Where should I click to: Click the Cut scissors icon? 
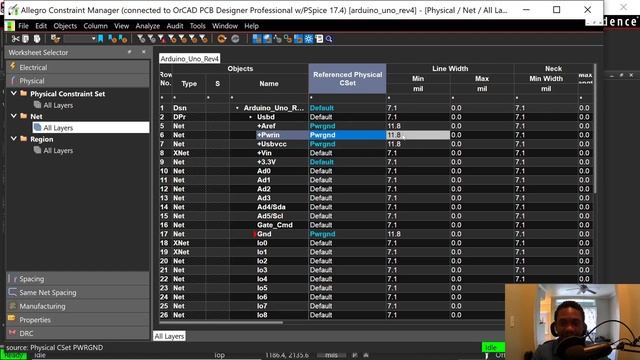16,39
